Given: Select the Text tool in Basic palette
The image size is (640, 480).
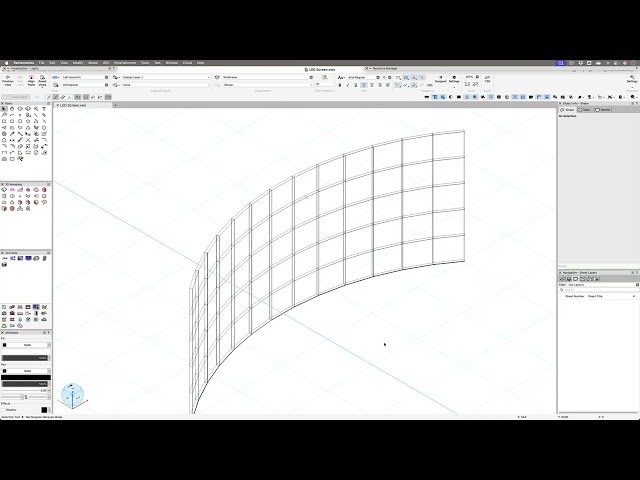Looking at the screenshot, I should coord(44,109).
